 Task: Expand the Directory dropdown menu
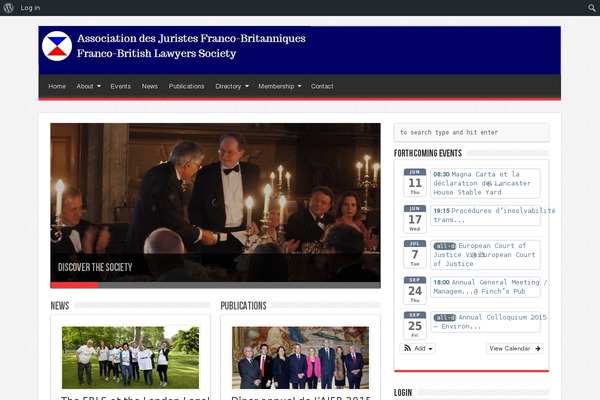coord(232,87)
